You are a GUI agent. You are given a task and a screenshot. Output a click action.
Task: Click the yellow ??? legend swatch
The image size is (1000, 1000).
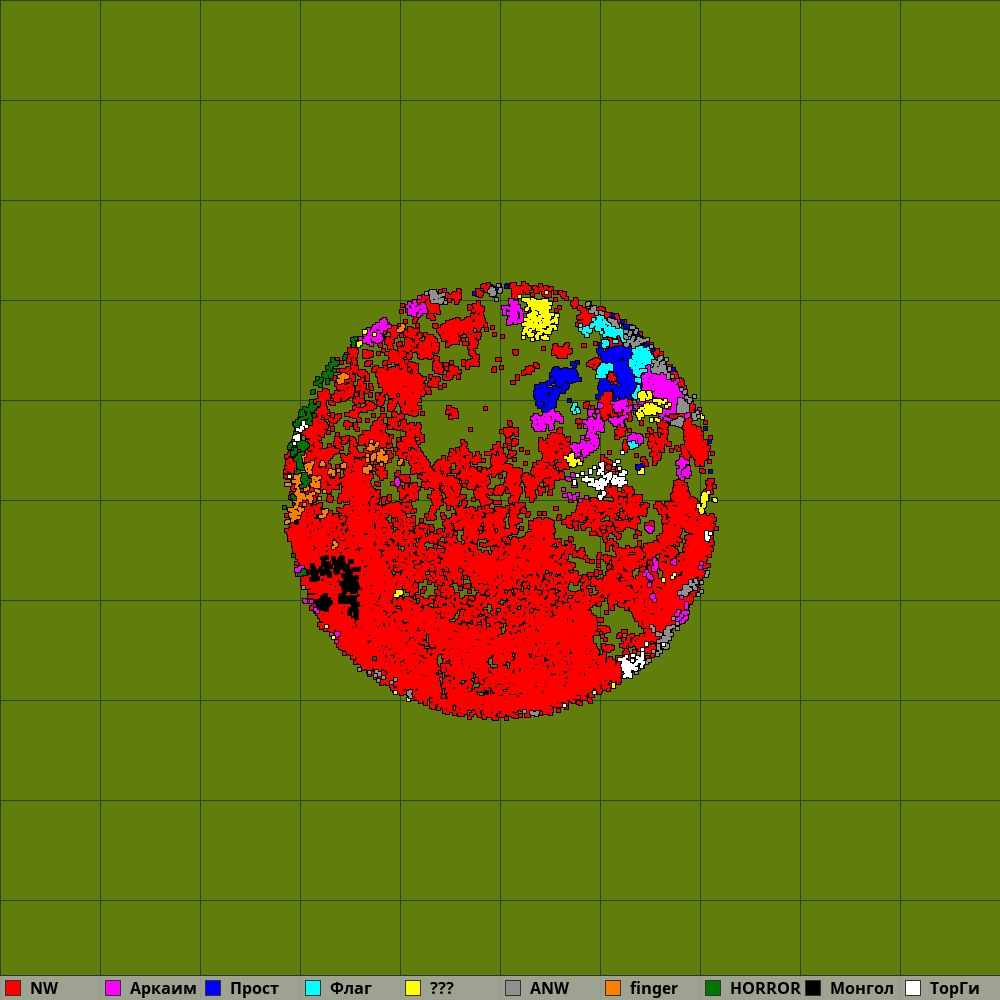click(413, 988)
